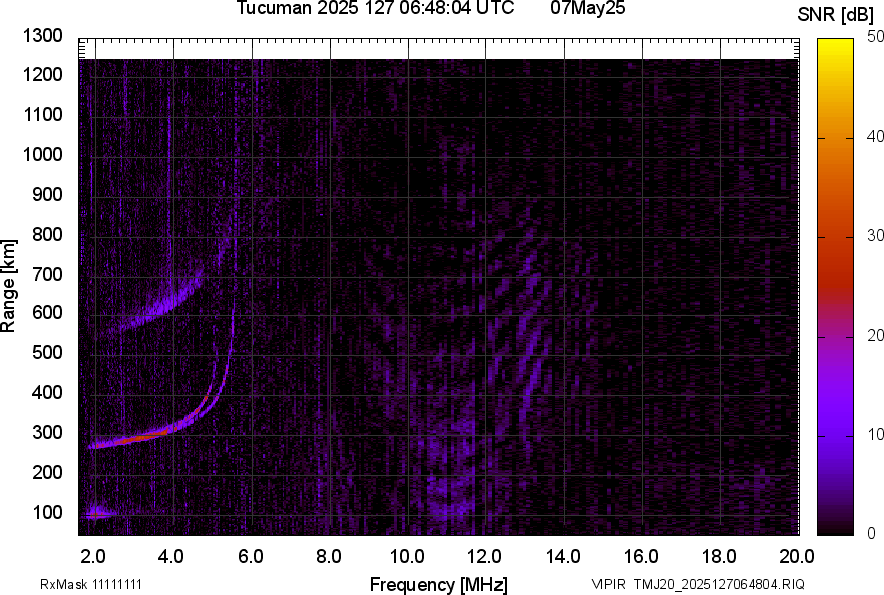Click the frequency tick label '10.0'

click(x=407, y=557)
